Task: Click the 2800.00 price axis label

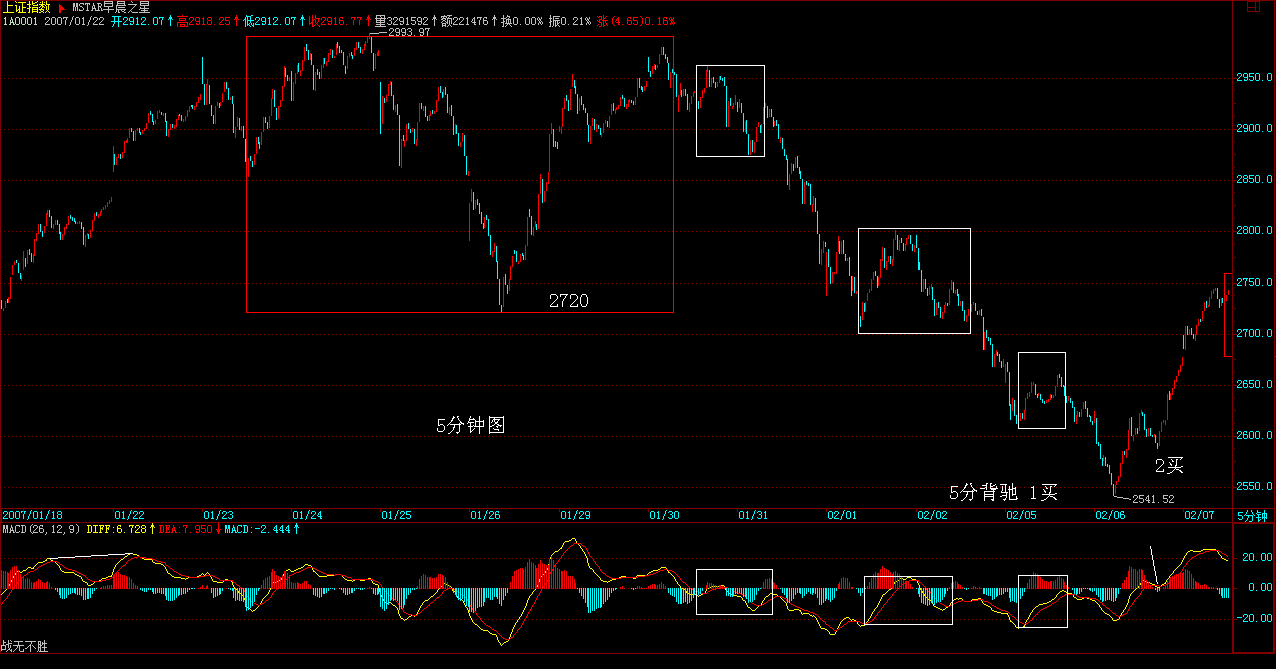Action: point(1254,230)
